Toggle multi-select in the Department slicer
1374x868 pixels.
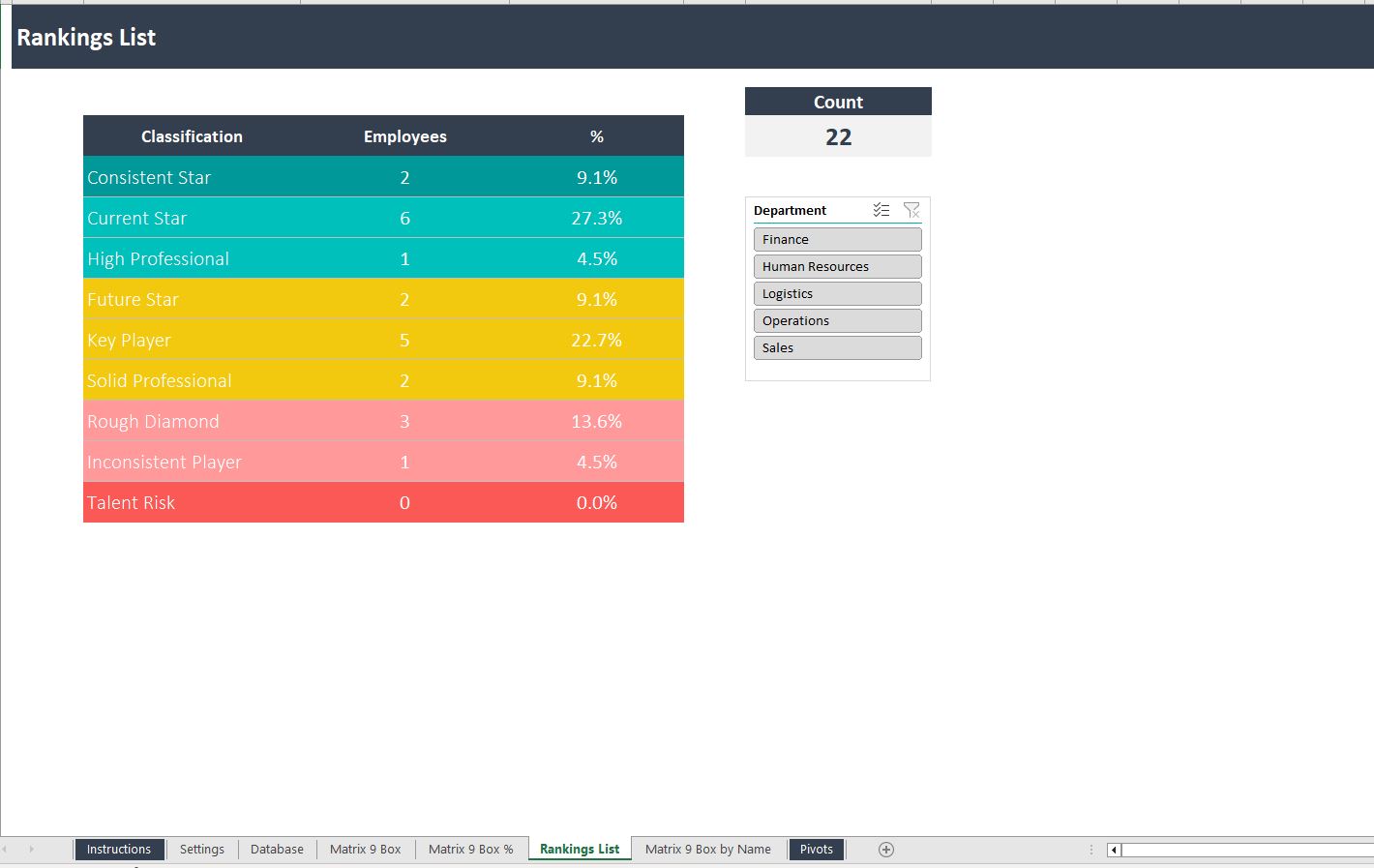(881, 210)
